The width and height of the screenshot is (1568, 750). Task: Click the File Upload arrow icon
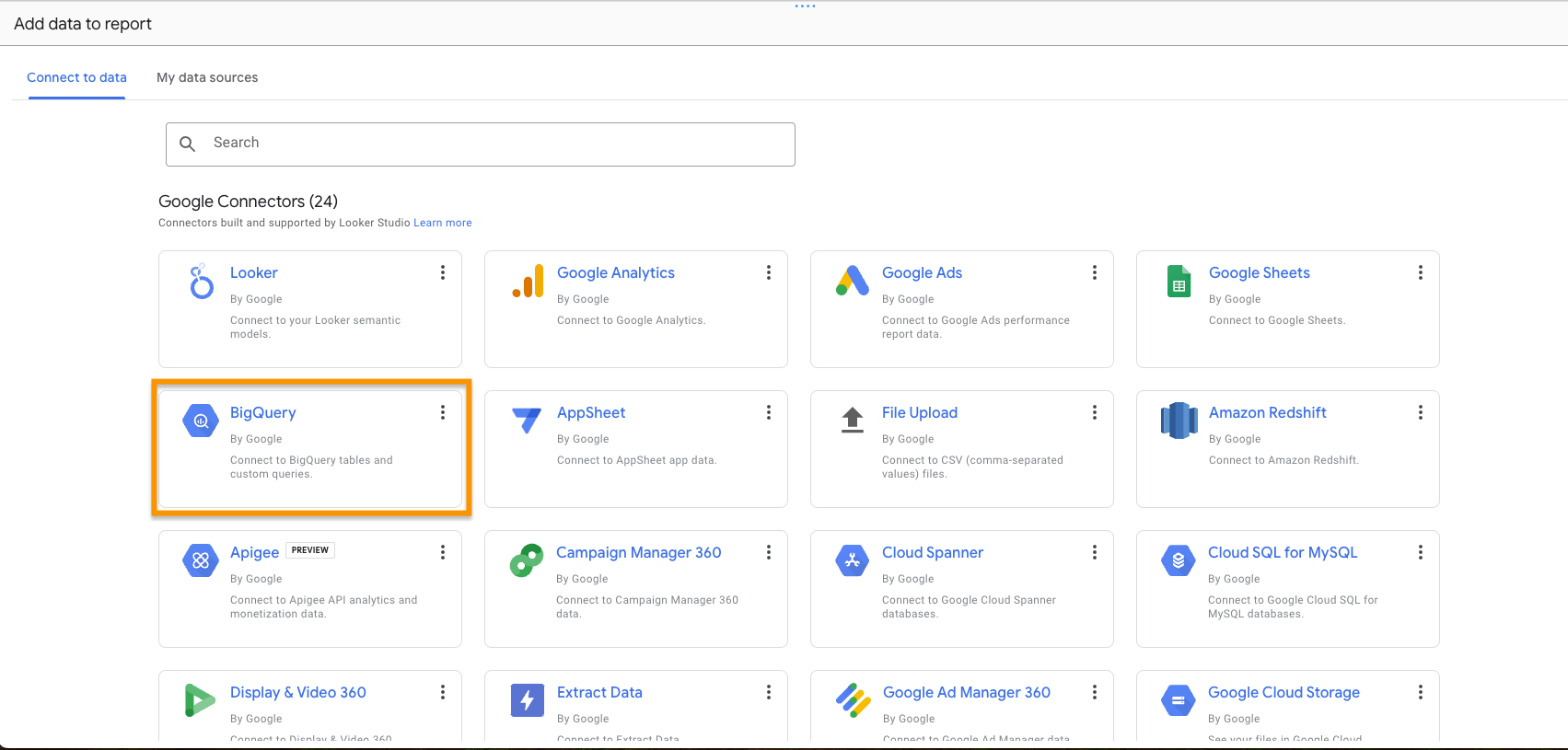tap(853, 420)
